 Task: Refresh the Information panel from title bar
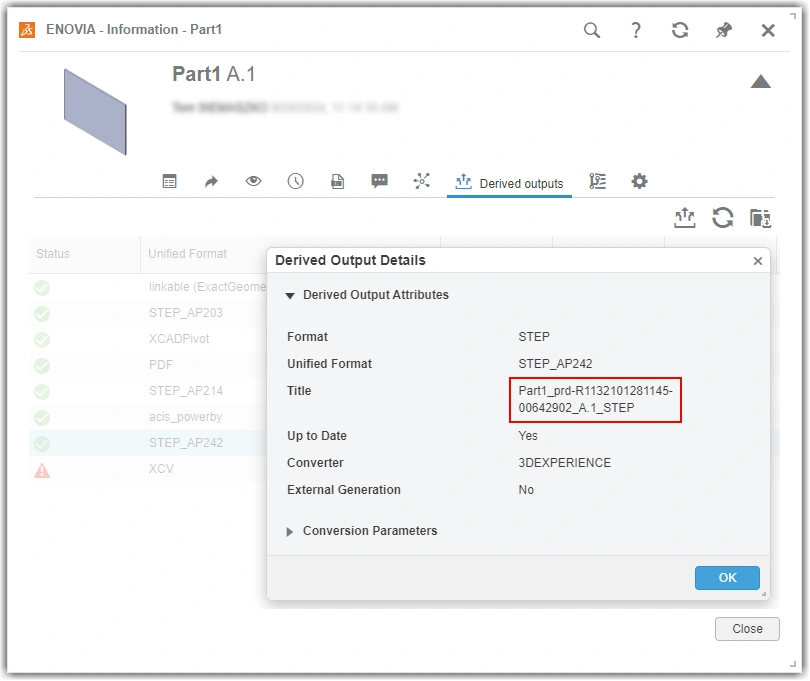680,30
